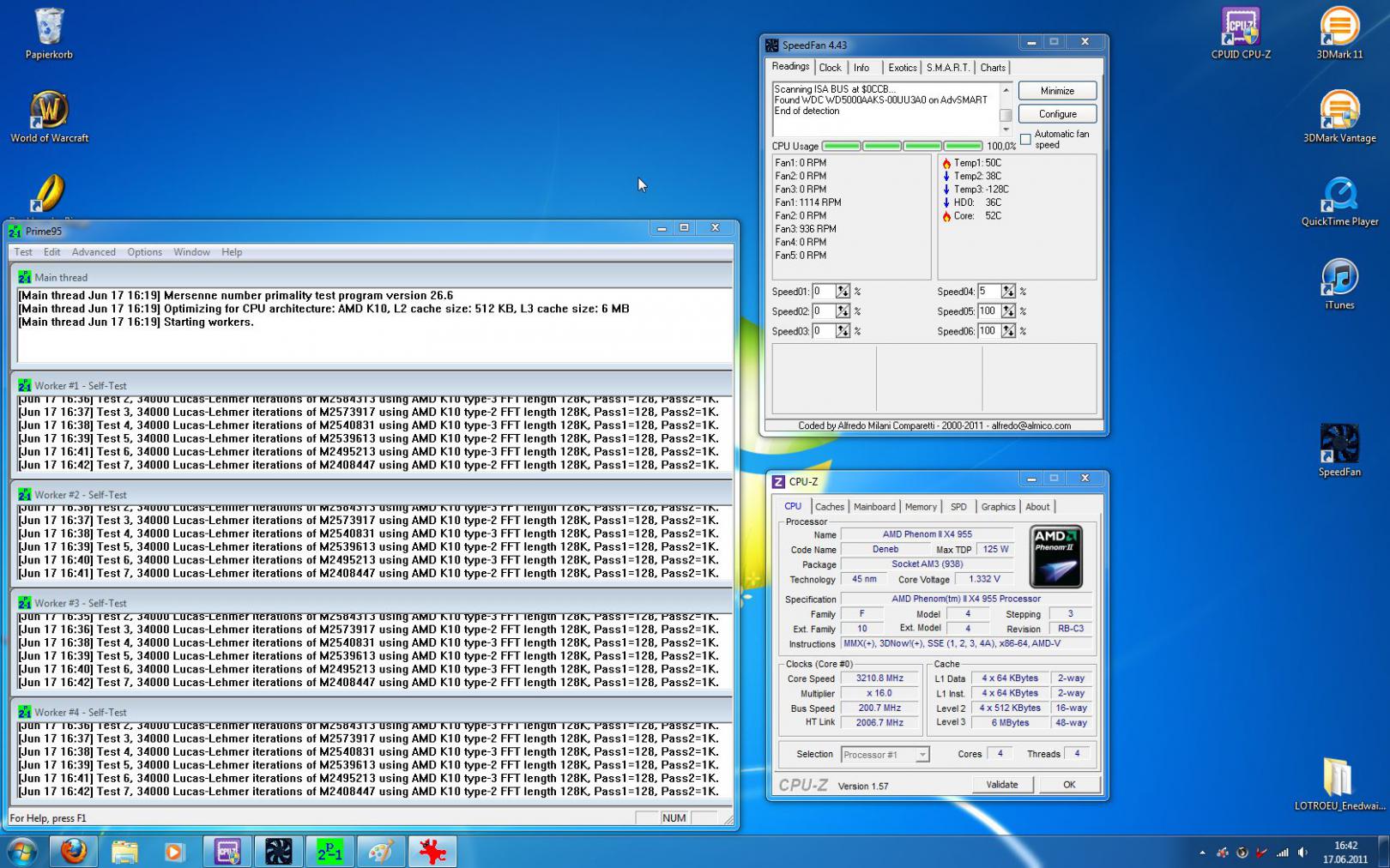Click the Main thread window icon in Prime95
Viewport: 1390px width, 868px height.
[x=24, y=277]
